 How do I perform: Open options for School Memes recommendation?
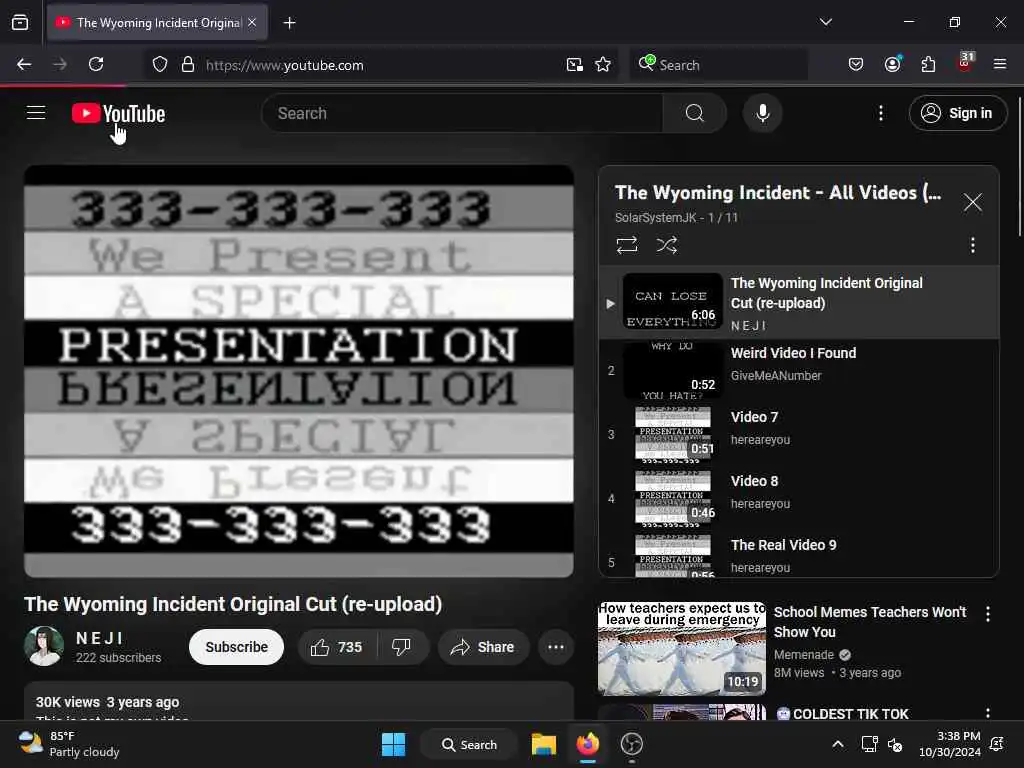click(x=987, y=614)
